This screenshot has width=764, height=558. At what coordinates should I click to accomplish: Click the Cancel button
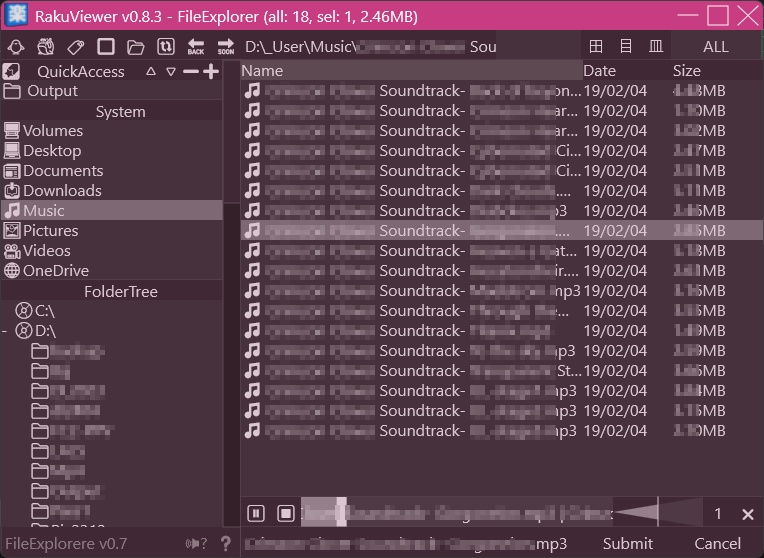[x=717, y=543]
